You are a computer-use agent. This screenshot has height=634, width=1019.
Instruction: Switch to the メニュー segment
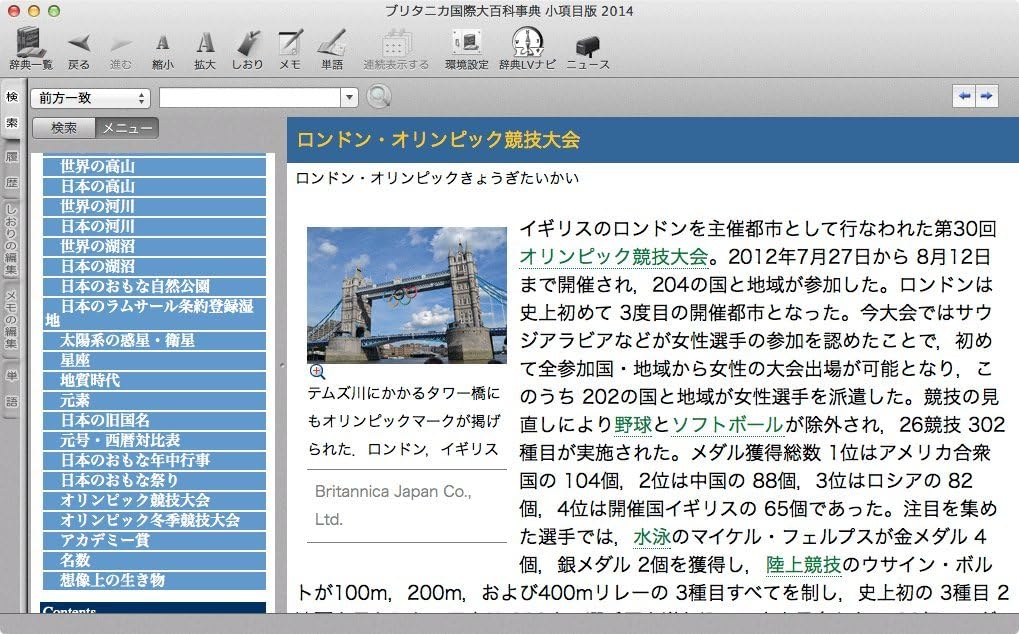pyautogui.click(x=127, y=128)
